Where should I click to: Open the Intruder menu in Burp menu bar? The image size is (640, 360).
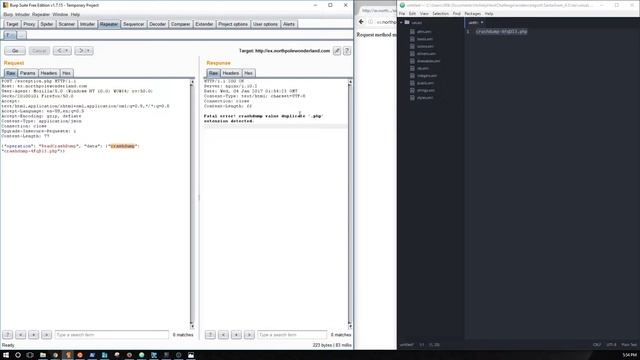(x=22, y=14)
